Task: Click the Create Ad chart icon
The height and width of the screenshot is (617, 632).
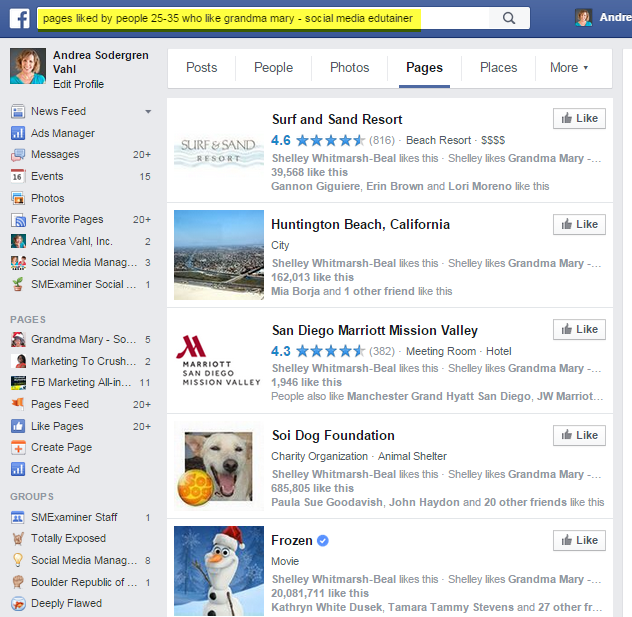Action: [18, 469]
